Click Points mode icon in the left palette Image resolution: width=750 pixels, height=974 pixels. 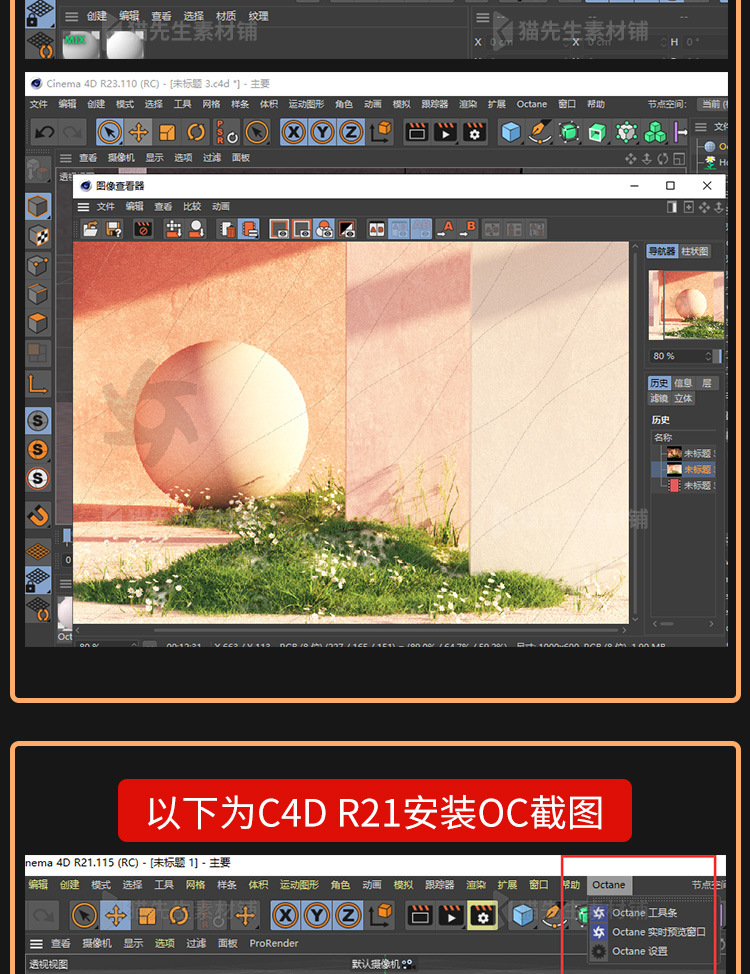coord(38,265)
